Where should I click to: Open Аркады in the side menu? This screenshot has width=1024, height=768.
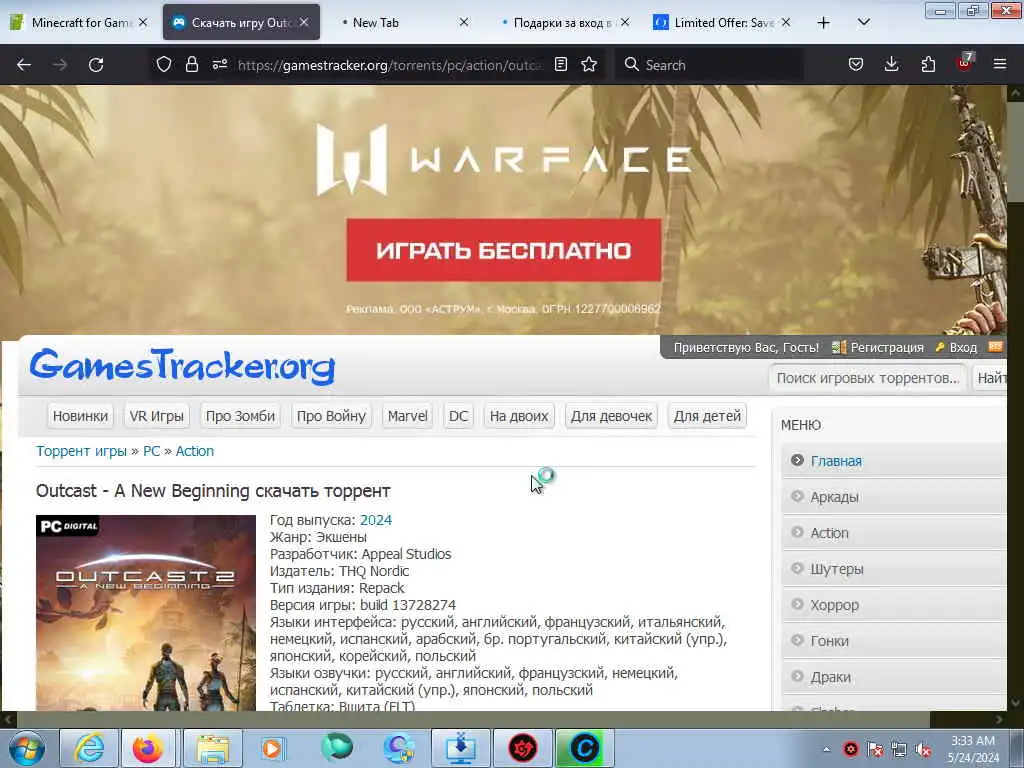coord(894,497)
